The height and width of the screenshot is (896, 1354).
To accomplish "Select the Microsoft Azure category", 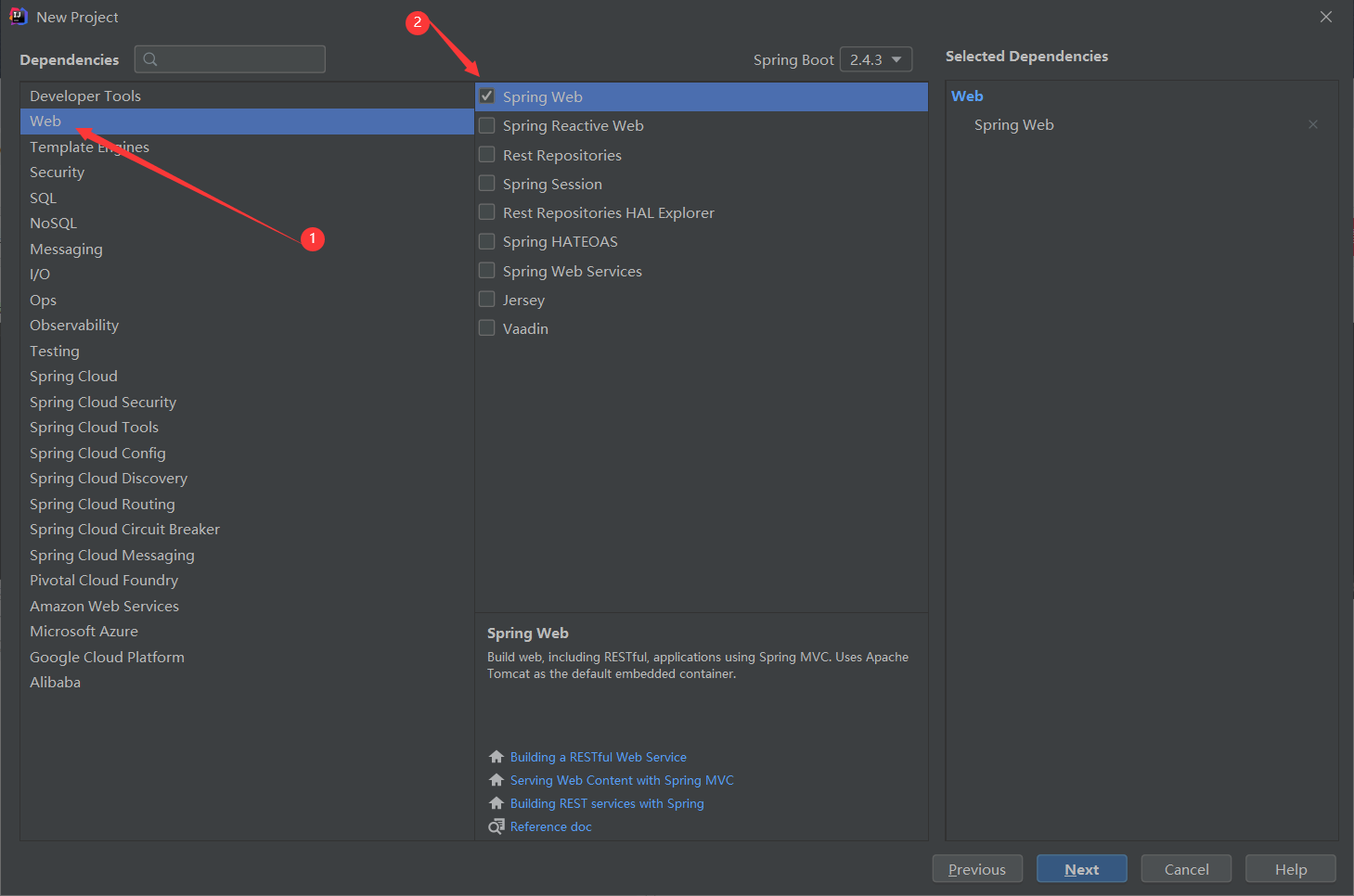I will 247,632.
